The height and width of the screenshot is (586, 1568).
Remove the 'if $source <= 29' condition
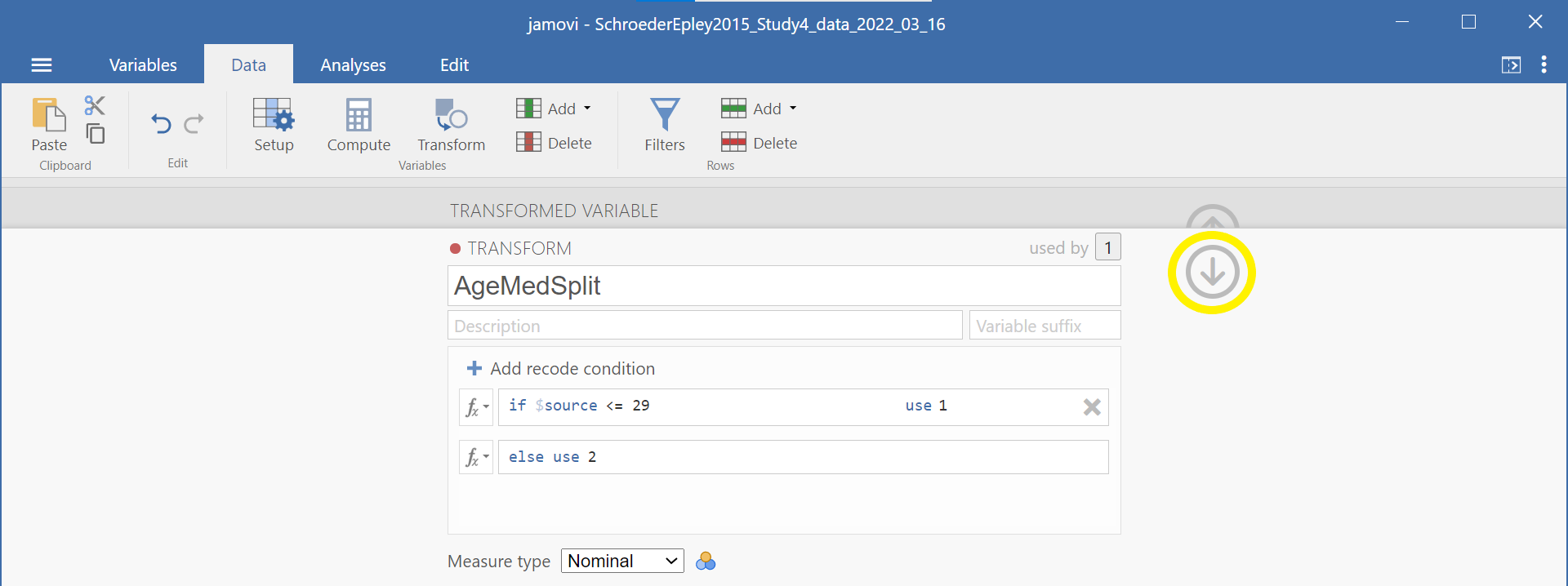(x=1092, y=407)
